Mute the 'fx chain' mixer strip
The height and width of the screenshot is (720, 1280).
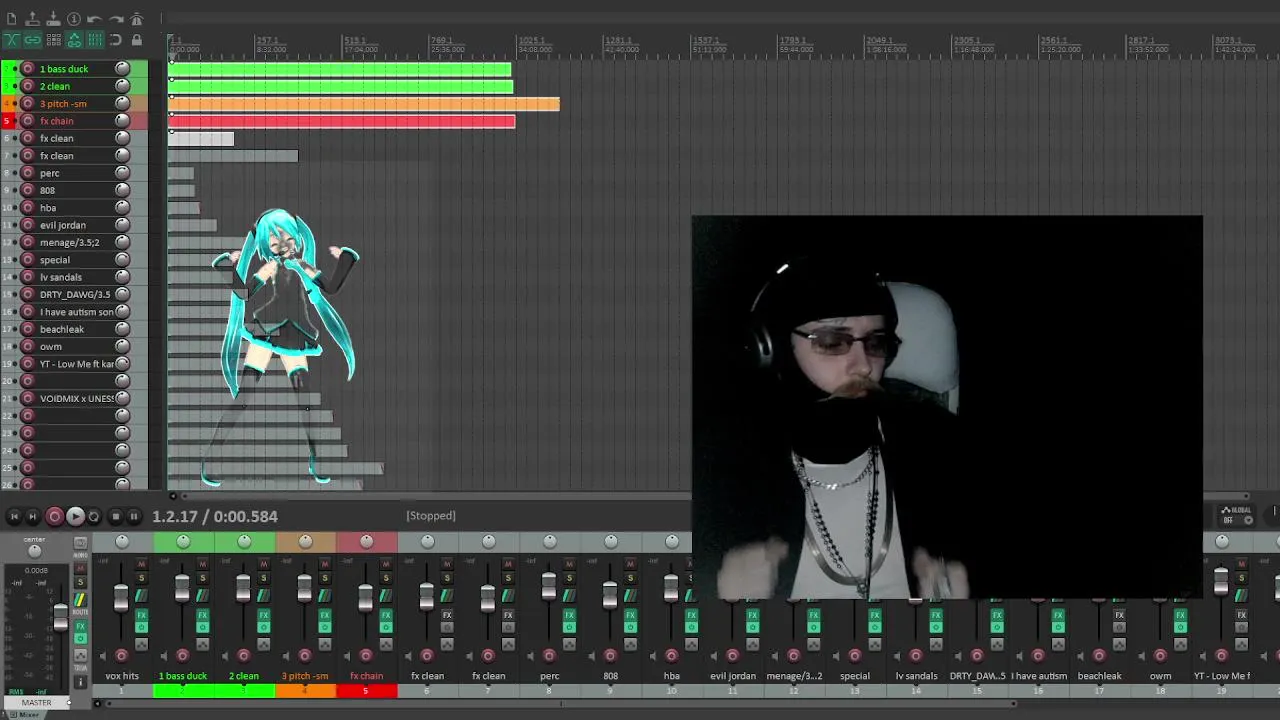385,563
